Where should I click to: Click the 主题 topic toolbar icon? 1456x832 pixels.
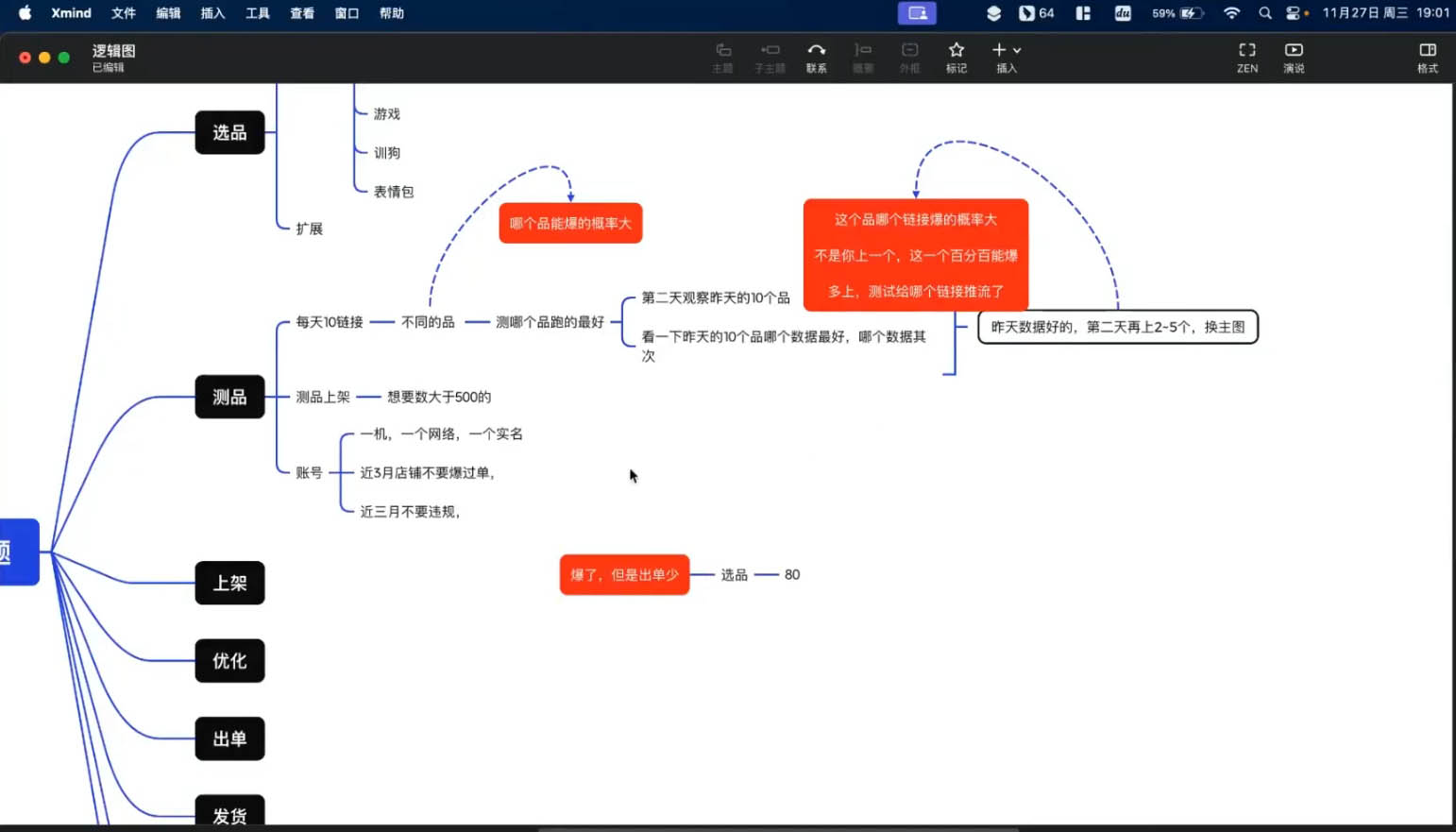[x=723, y=50]
